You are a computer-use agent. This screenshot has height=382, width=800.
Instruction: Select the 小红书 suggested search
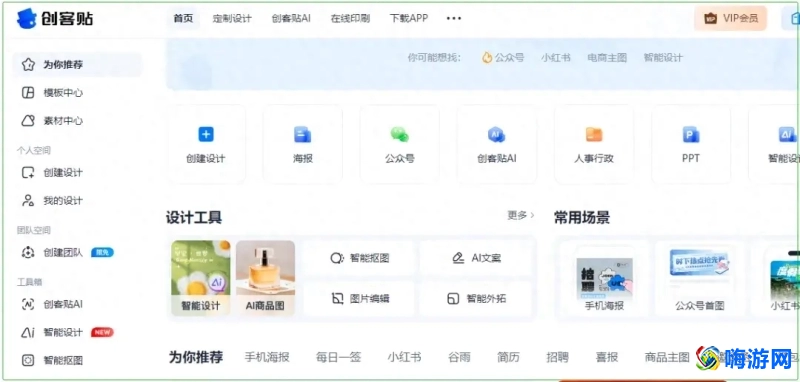[556, 58]
